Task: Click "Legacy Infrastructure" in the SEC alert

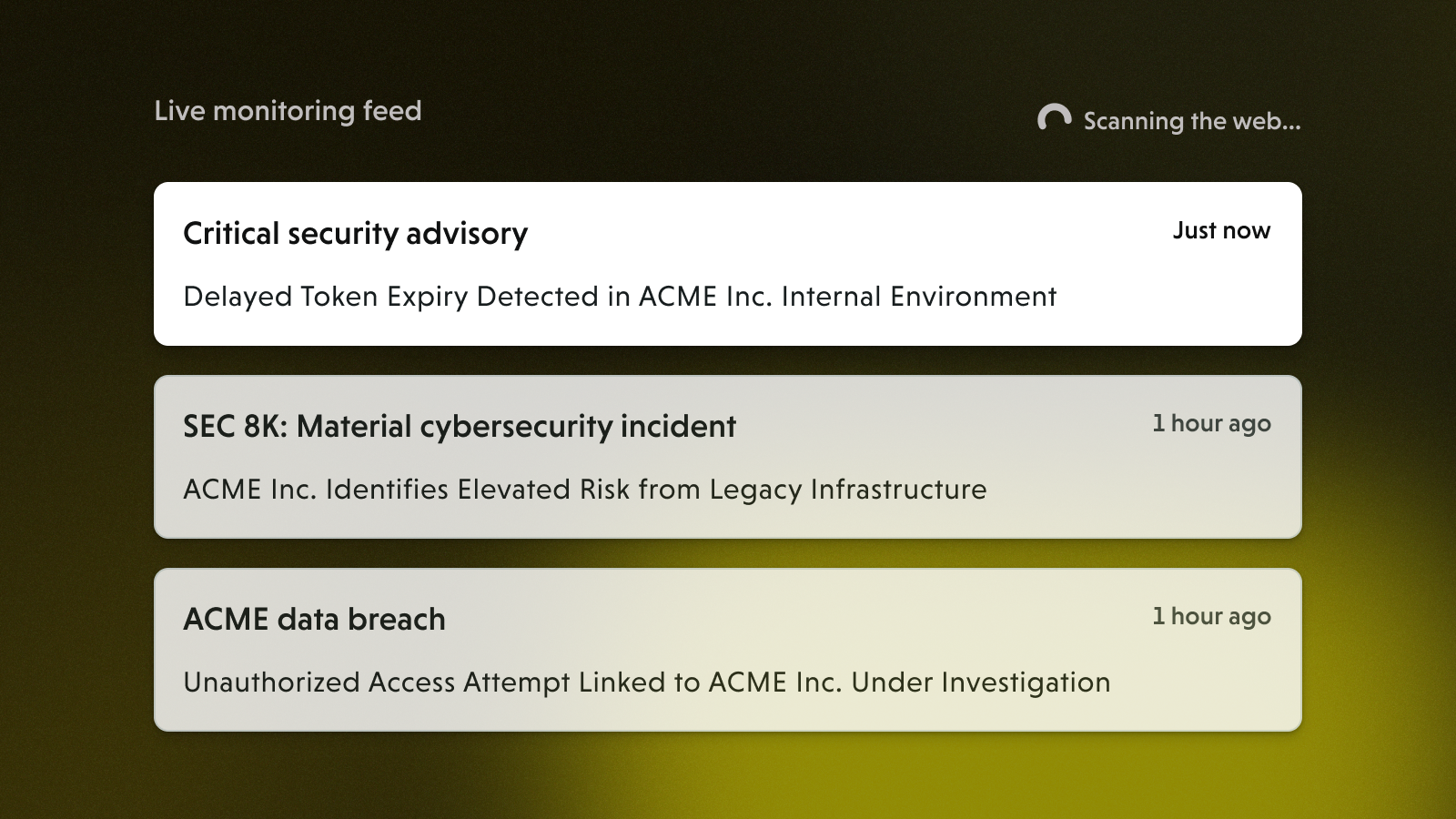Action: pos(847,490)
